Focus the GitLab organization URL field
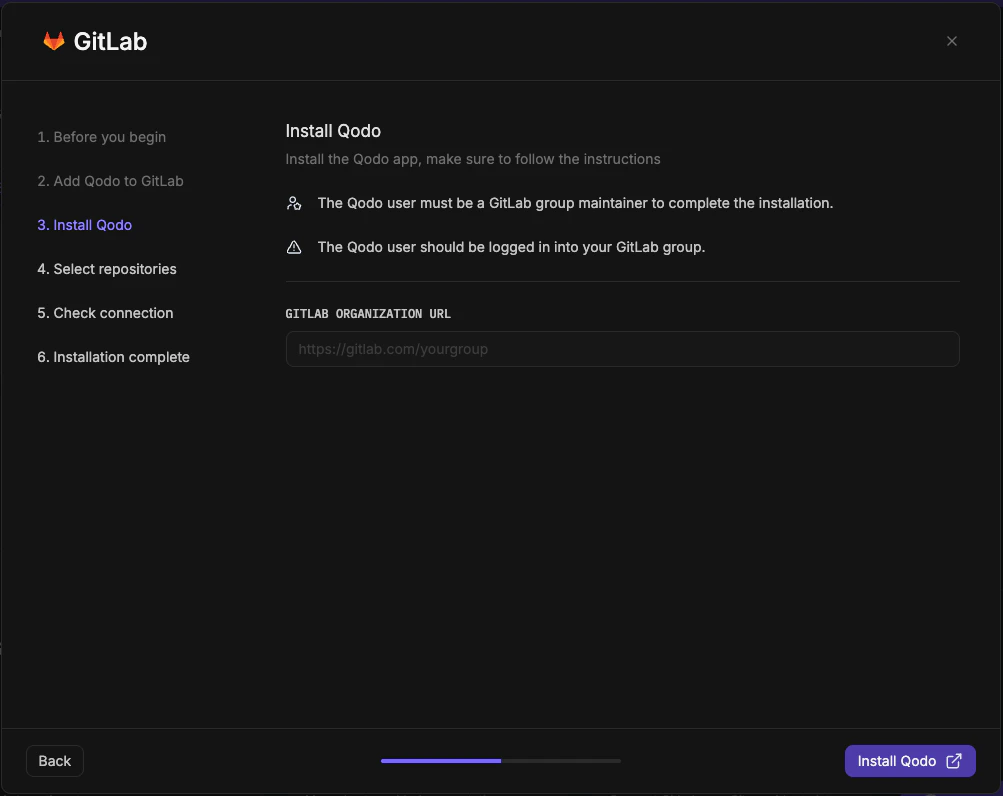 tap(622, 349)
